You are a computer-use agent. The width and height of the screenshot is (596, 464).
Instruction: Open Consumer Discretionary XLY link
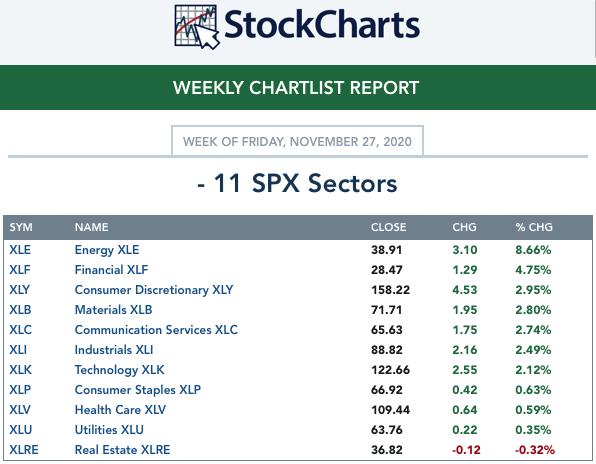(154, 290)
